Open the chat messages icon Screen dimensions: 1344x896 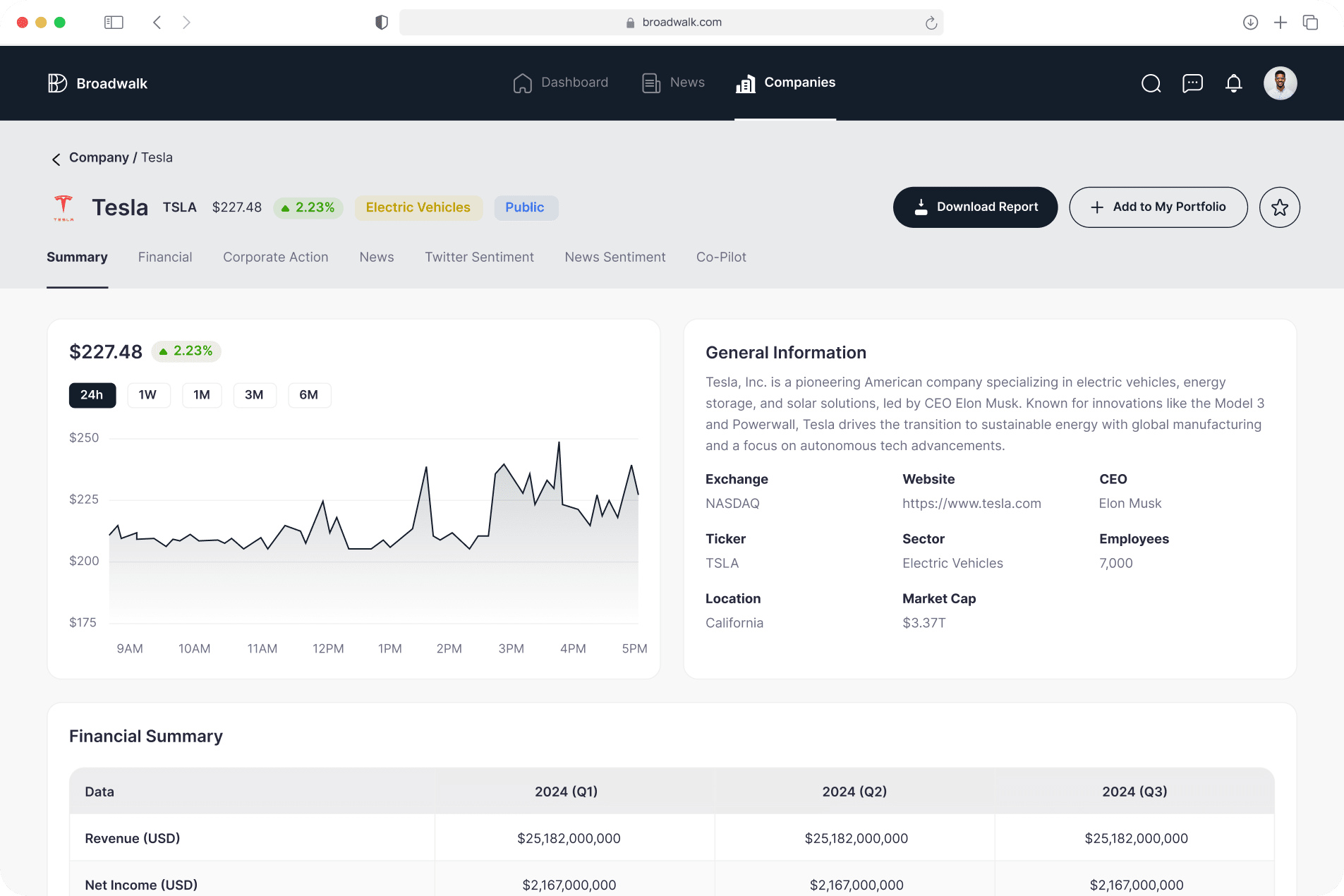[1192, 84]
